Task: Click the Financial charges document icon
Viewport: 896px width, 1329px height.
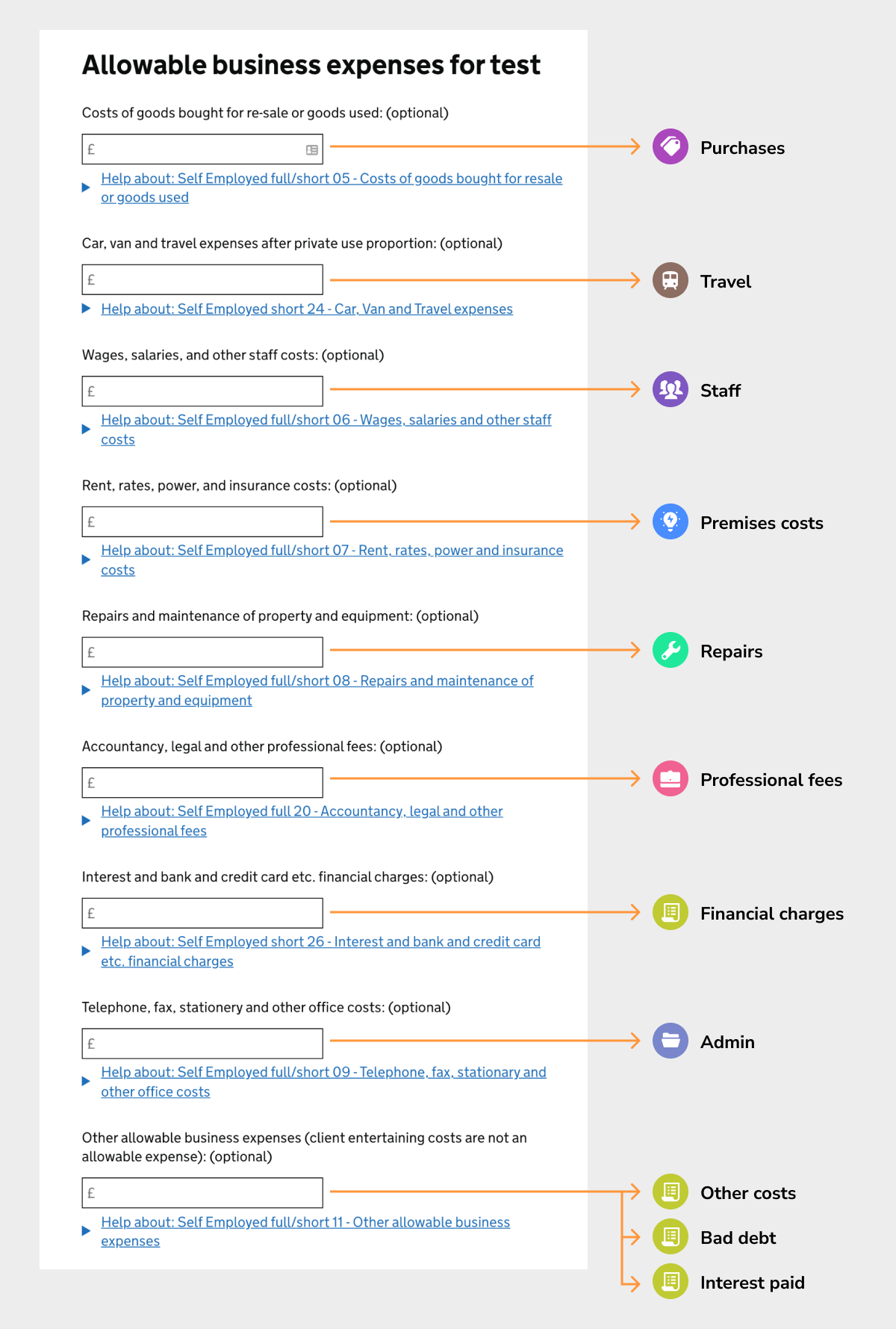Action: (x=671, y=912)
